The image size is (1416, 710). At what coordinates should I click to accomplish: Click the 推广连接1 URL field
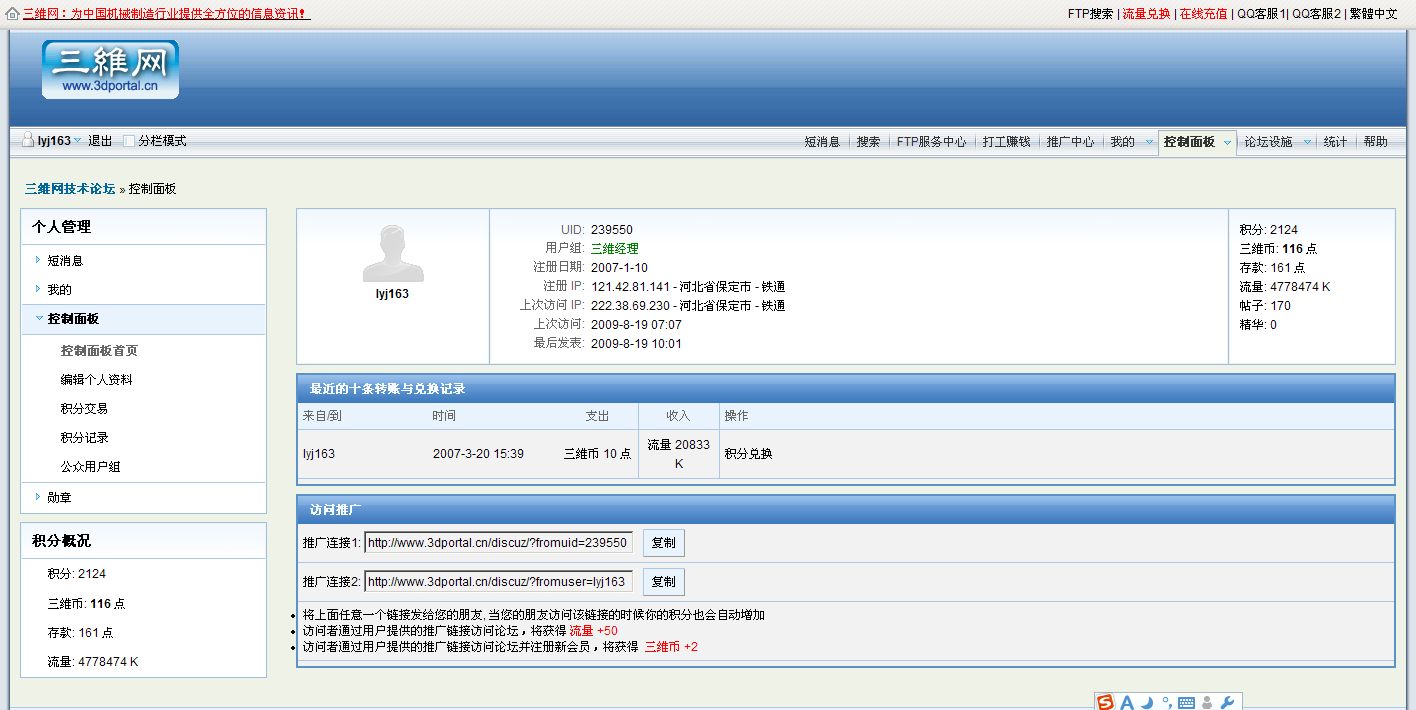(x=498, y=543)
